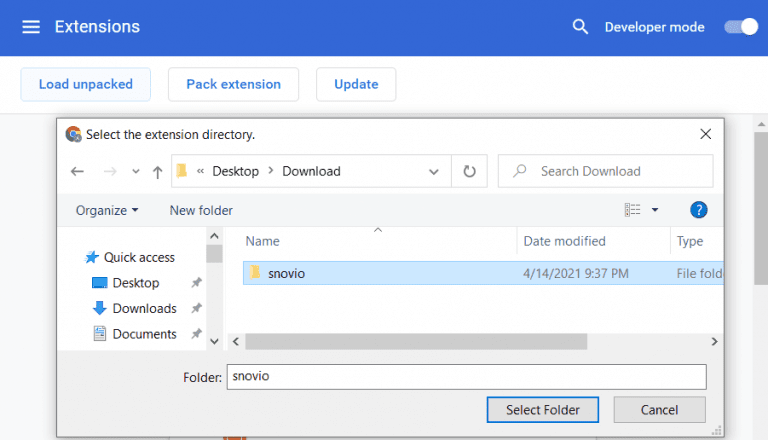Click the Load unpacked button
Image resolution: width=768 pixels, height=440 pixels.
[85, 85]
